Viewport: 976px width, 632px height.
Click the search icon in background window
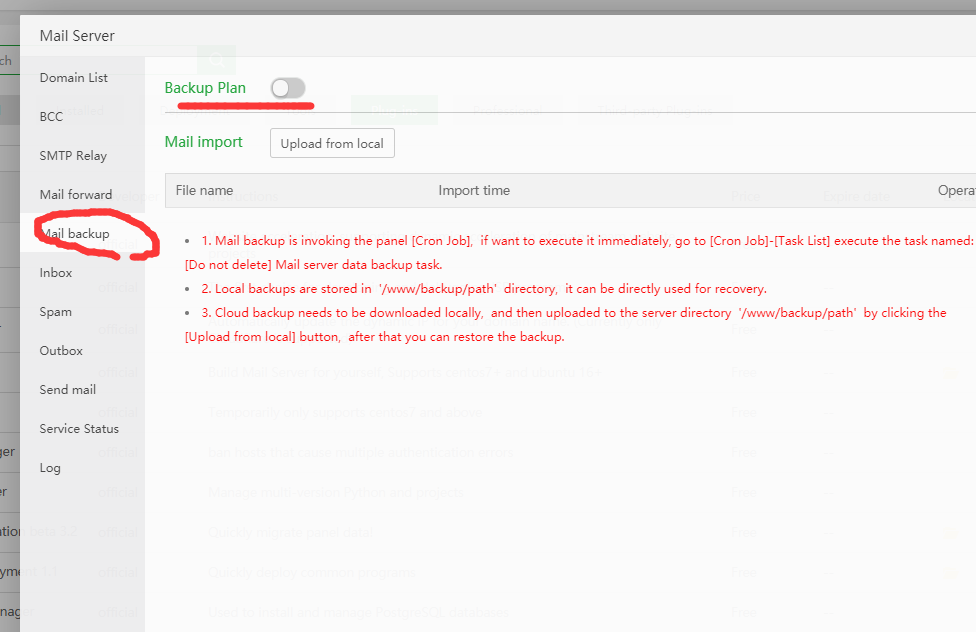click(217, 60)
